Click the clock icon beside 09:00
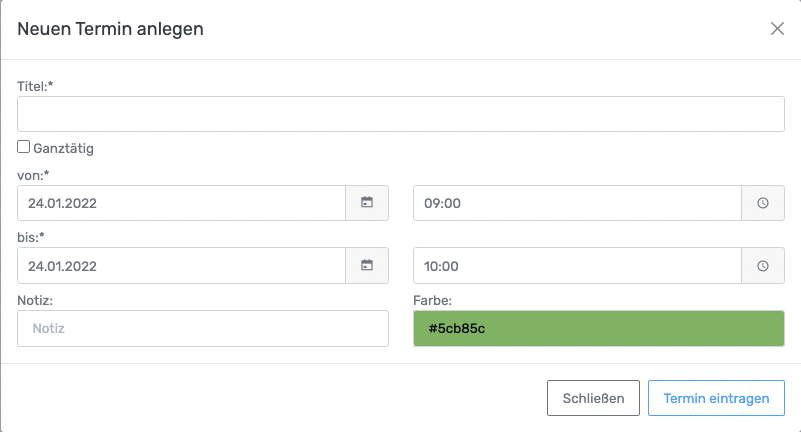The width and height of the screenshot is (801, 432). 762,203
